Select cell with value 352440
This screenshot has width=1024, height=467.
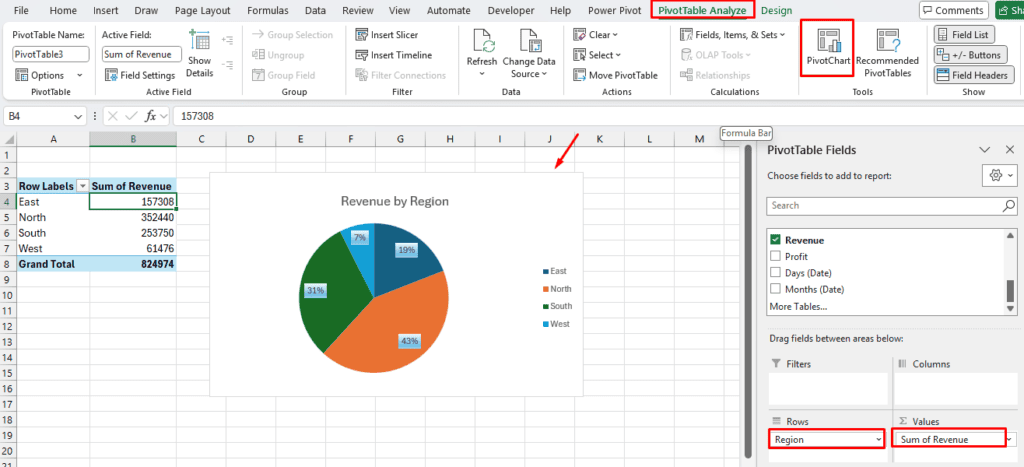click(x=133, y=217)
